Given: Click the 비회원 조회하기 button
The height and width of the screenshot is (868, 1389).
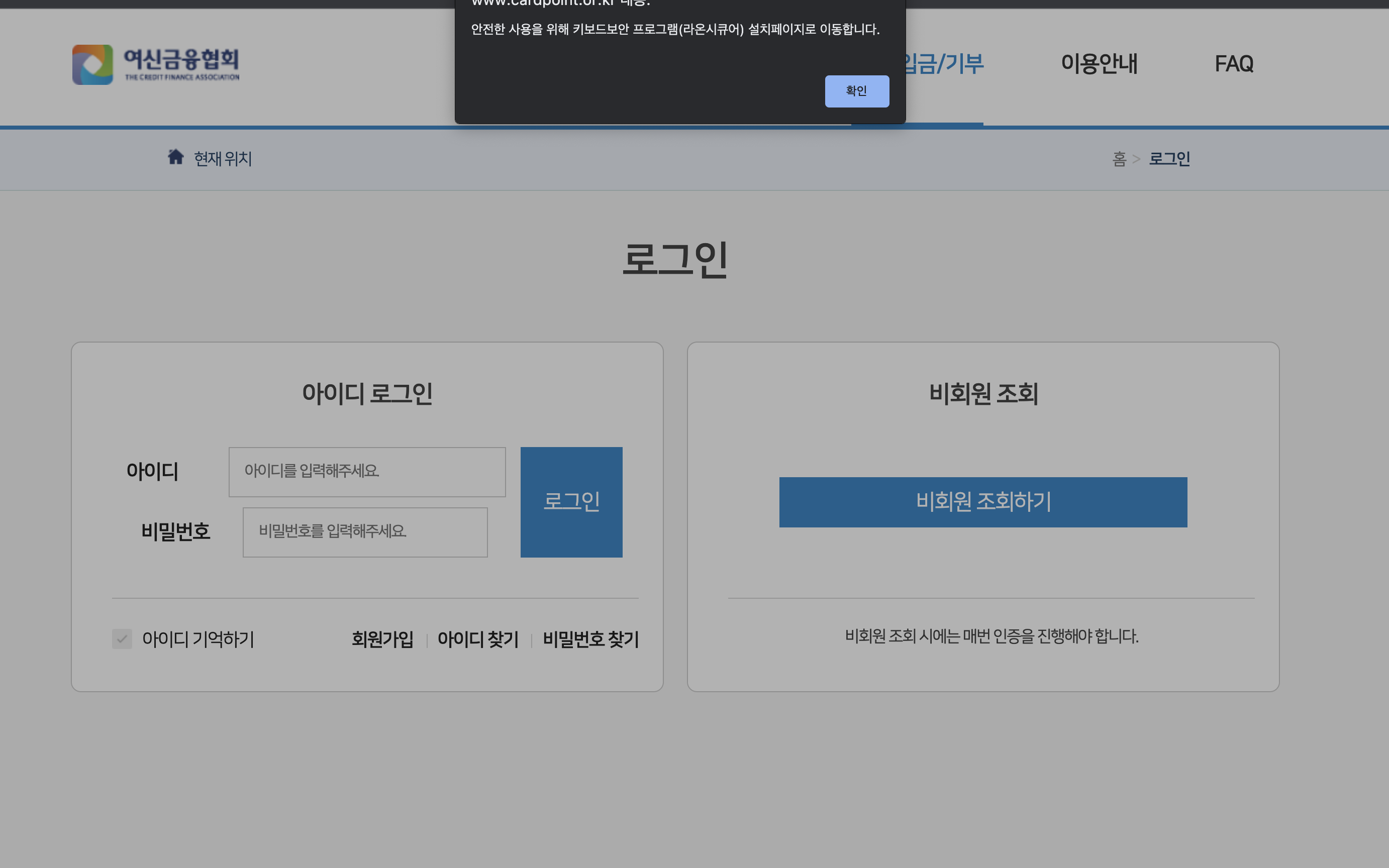Looking at the screenshot, I should pyautogui.click(x=982, y=502).
